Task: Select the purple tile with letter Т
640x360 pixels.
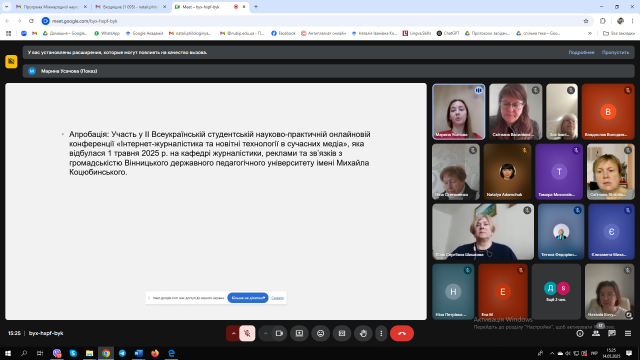Action: point(559,171)
